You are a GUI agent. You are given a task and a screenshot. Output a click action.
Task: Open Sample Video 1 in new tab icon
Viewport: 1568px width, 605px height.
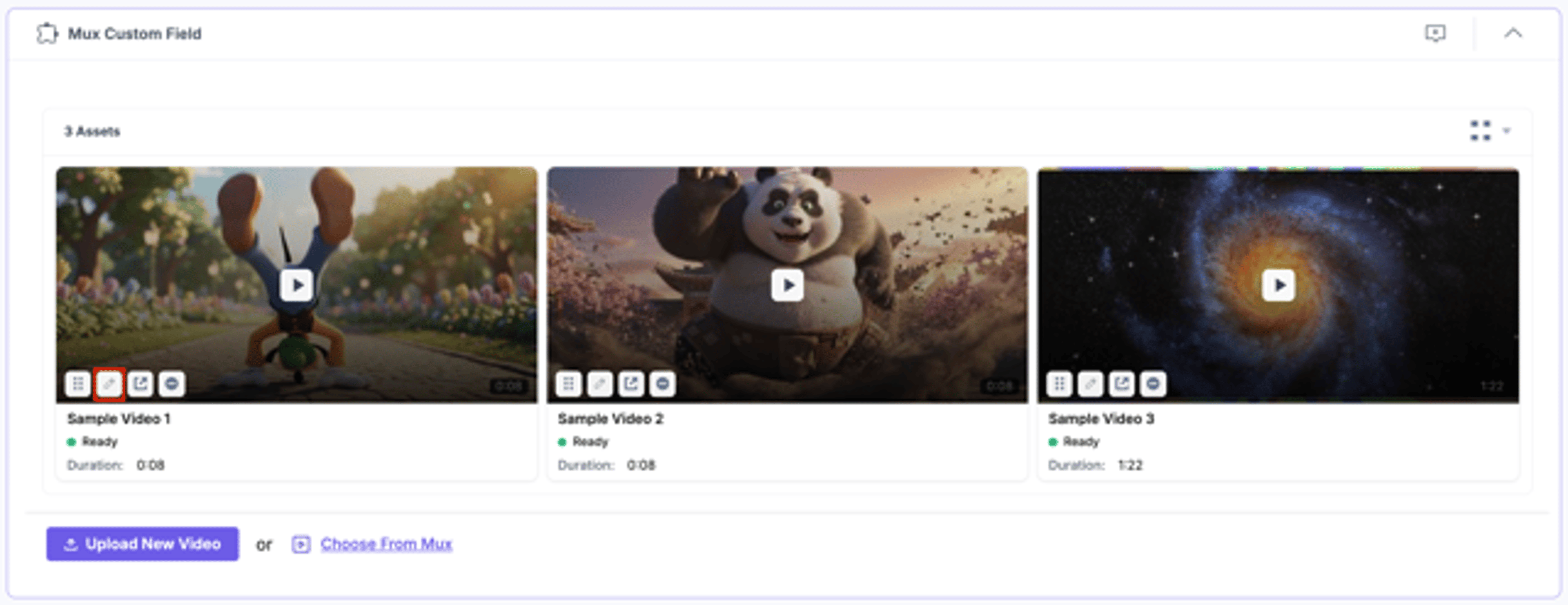pos(140,384)
